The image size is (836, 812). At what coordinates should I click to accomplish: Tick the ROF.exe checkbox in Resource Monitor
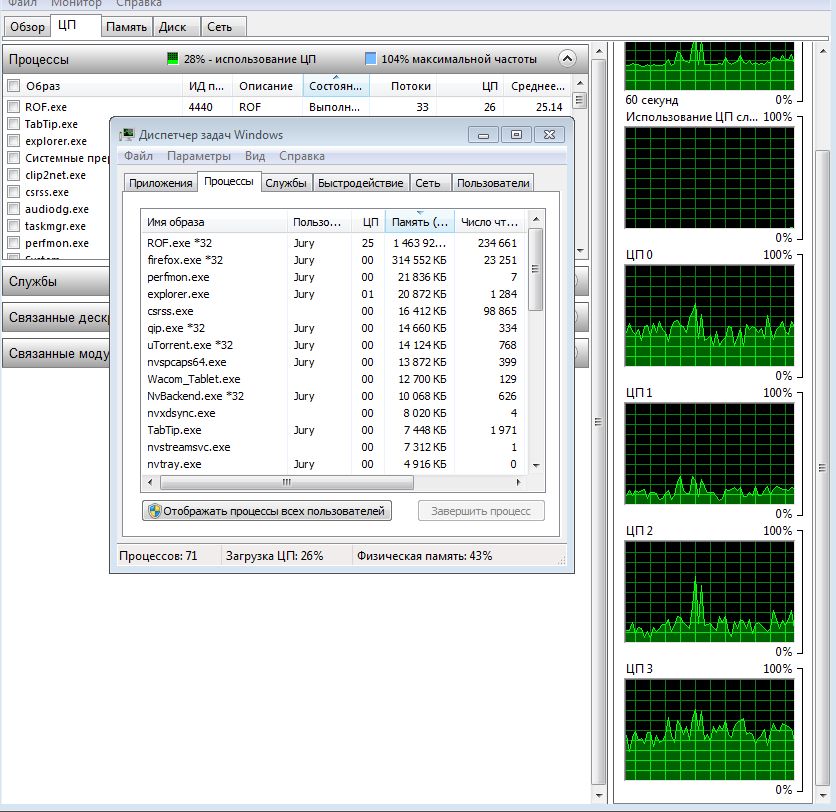(14, 107)
